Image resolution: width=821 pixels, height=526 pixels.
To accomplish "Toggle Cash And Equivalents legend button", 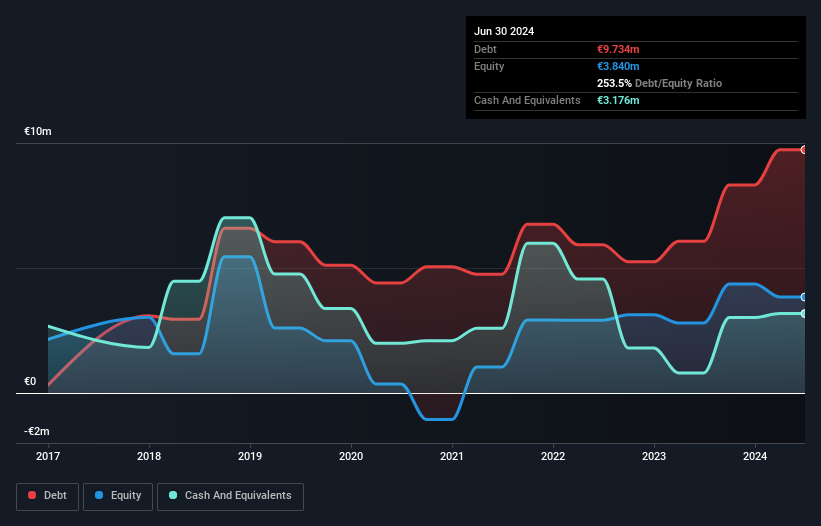I will [x=230, y=496].
